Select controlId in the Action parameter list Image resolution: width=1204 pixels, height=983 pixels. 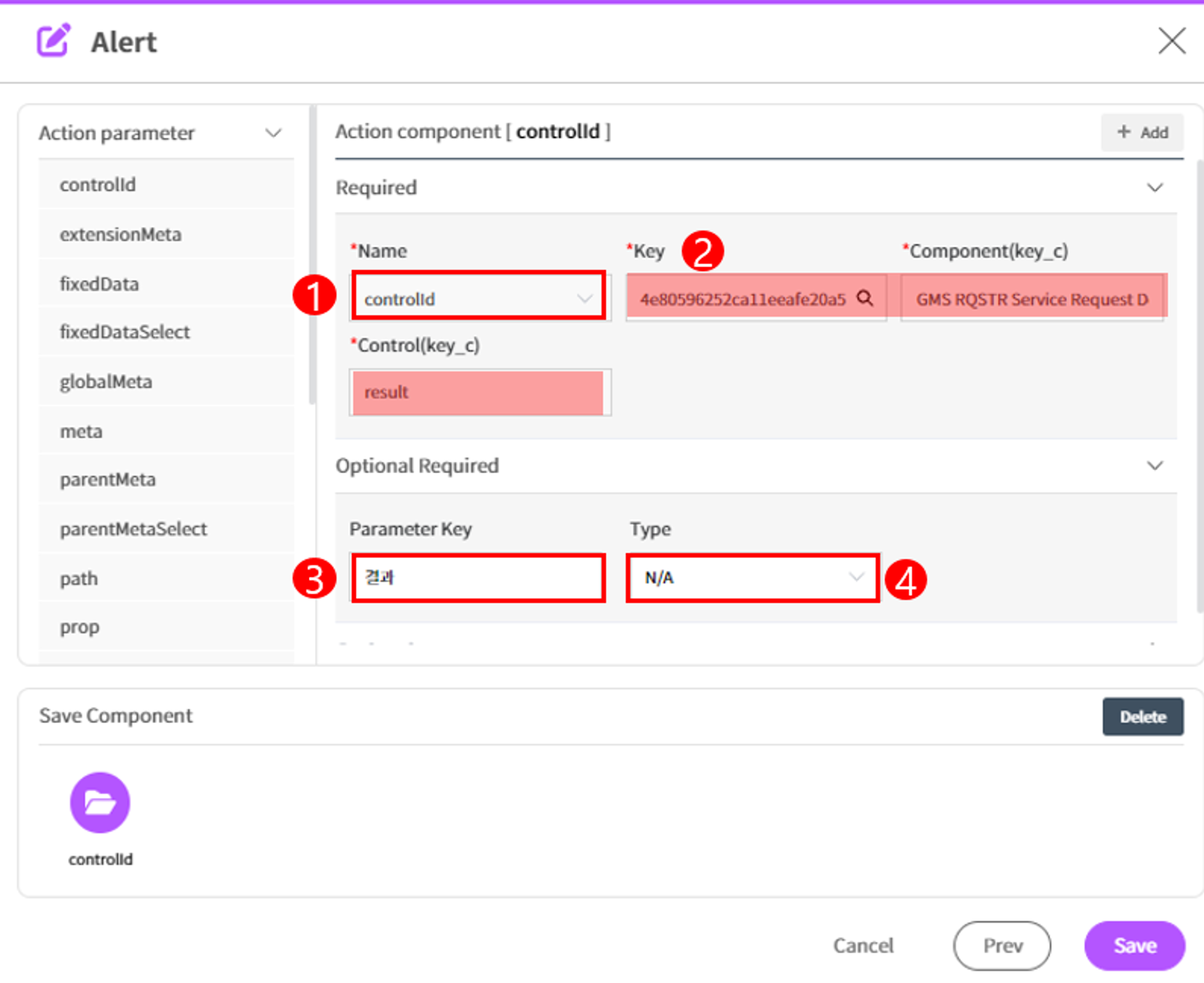[166, 185]
